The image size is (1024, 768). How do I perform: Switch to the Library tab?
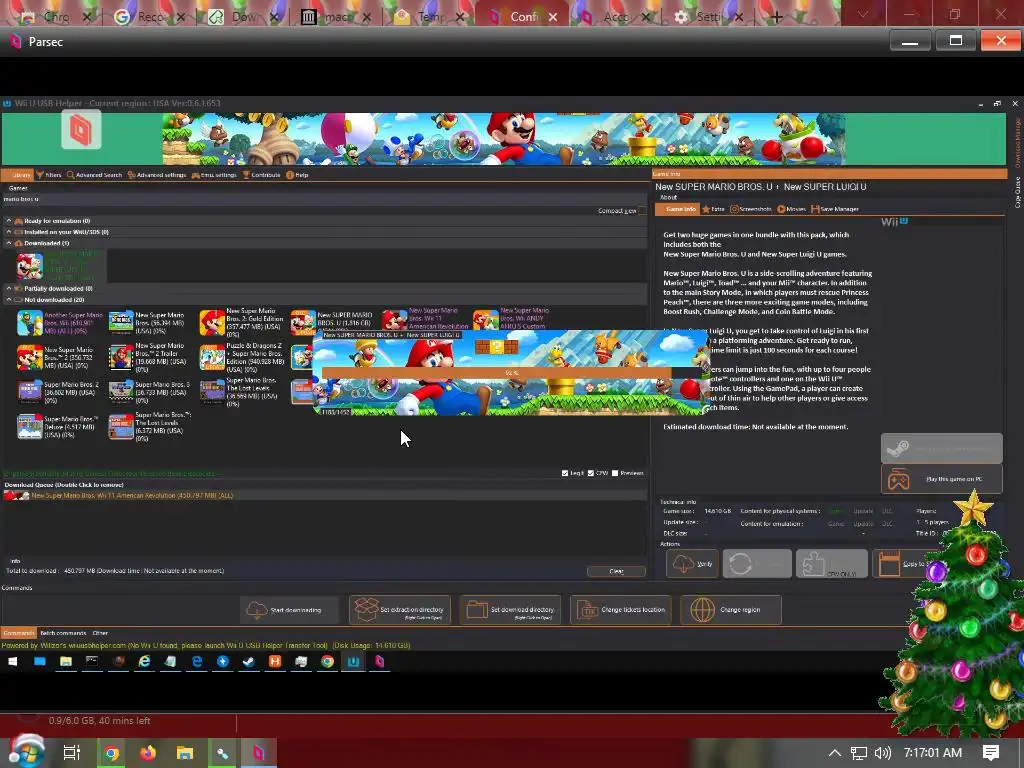pyautogui.click(x=18, y=175)
